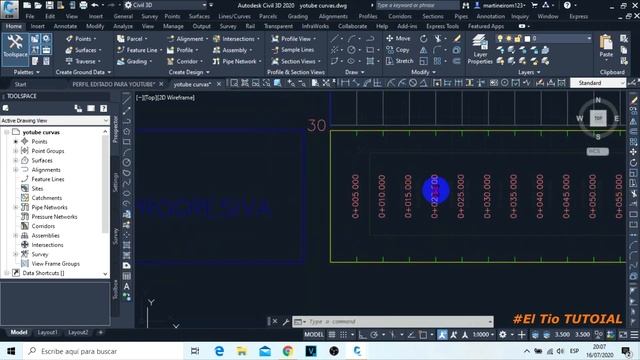Viewport: 640px width, 360px height.
Task: Open the Active Drawing View dropdown
Action: [55, 120]
